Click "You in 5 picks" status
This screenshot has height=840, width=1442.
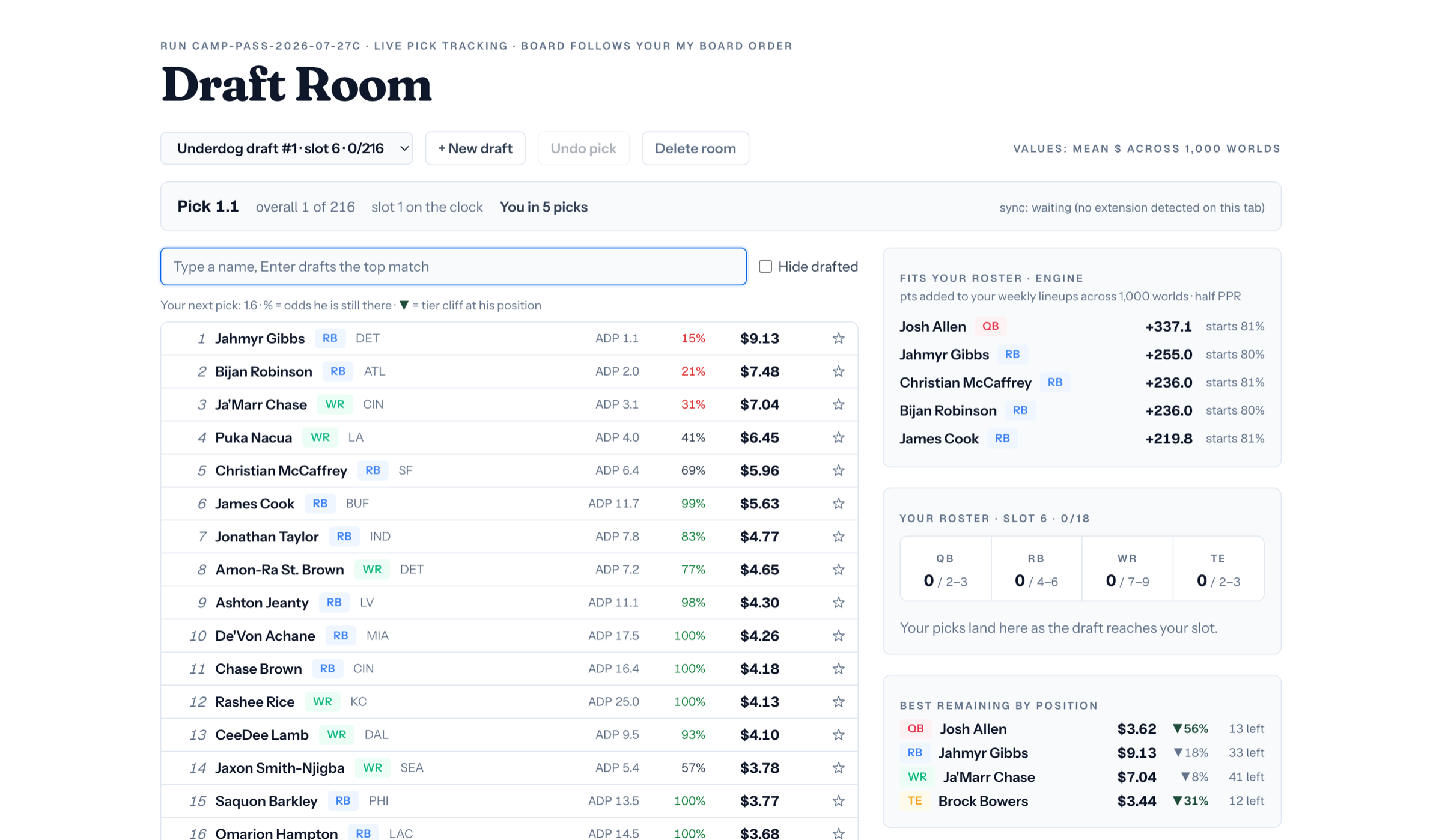[543, 207]
